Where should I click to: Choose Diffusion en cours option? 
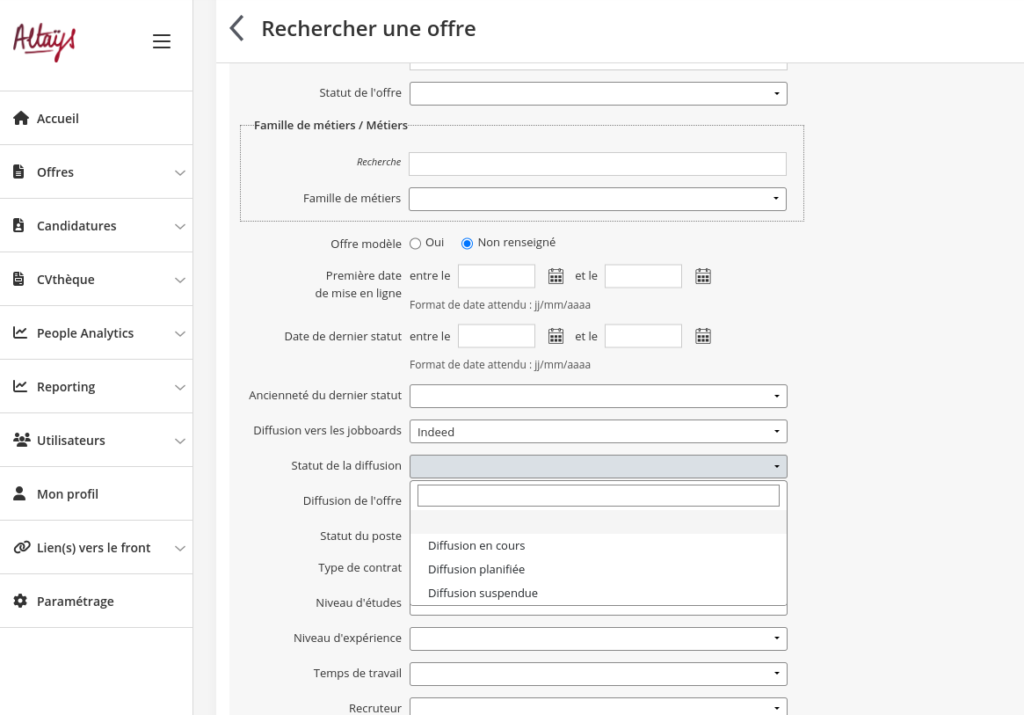coord(476,546)
